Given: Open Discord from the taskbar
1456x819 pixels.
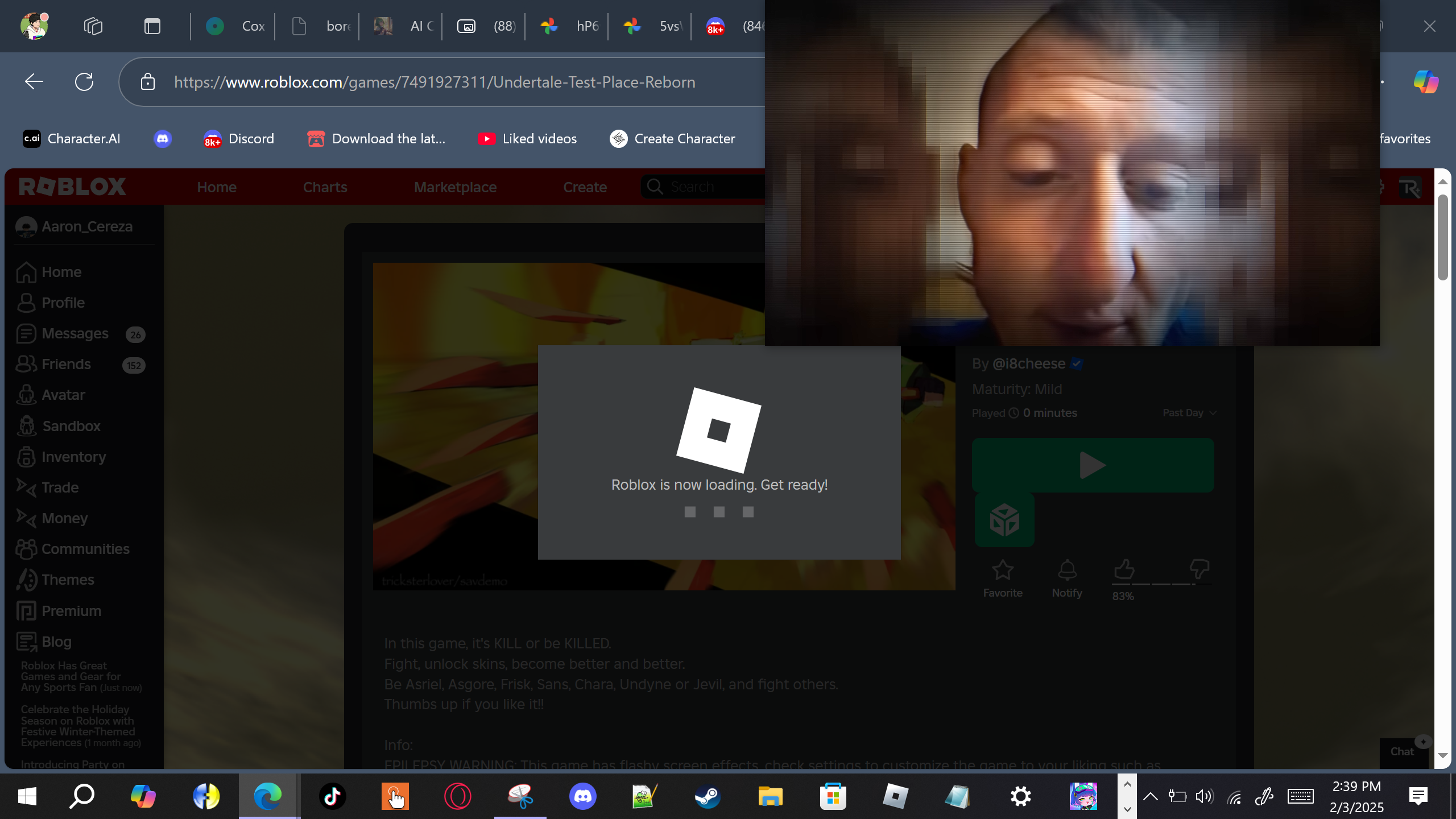Looking at the screenshot, I should pos(583,796).
